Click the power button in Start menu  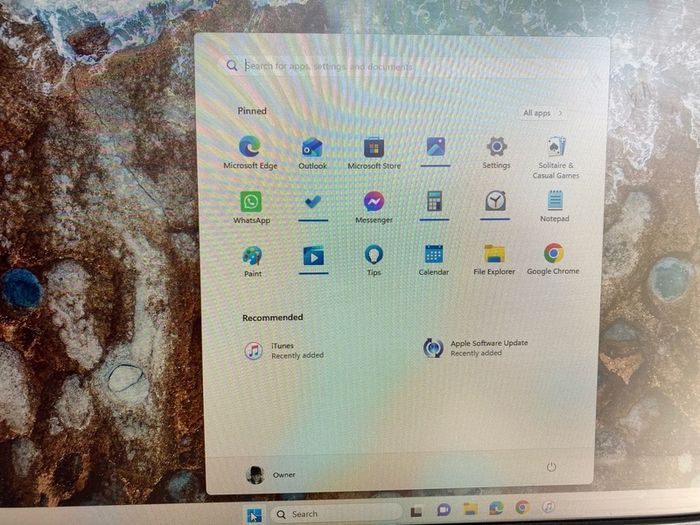tap(551, 467)
